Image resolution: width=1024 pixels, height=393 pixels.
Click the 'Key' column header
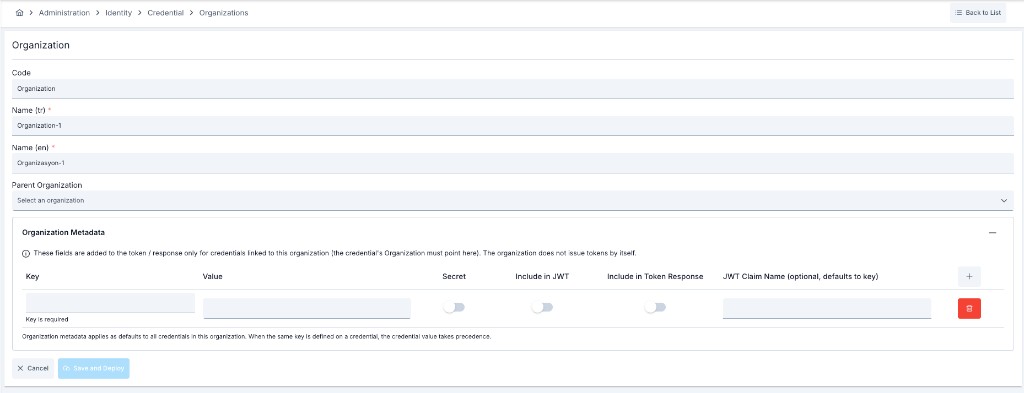tap(32, 277)
